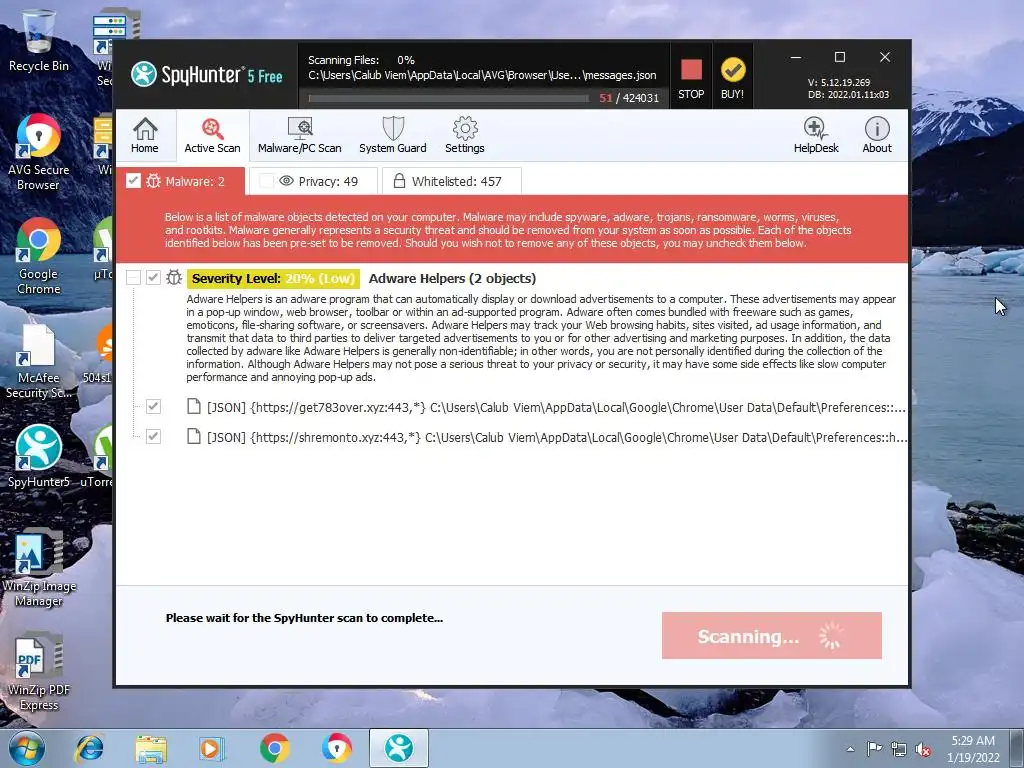Image resolution: width=1024 pixels, height=768 pixels.
Task: Open the Windows Start menu
Action: [x=27, y=748]
